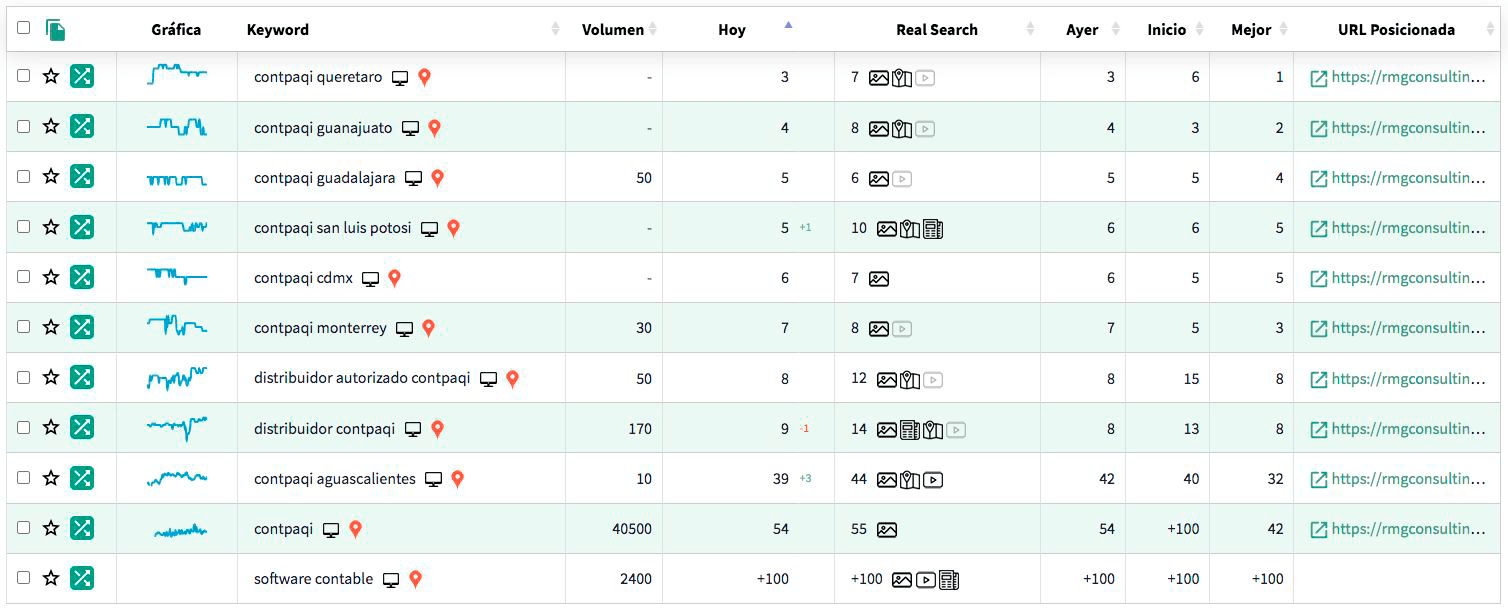Sort by the Keyword column
Viewport: 1508px width, 609px height.
click(x=278, y=30)
